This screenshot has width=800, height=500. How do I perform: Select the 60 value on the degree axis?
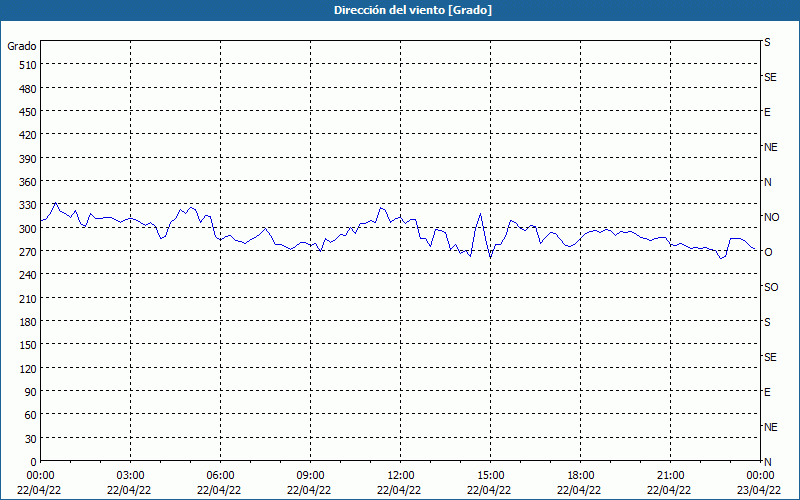(31, 415)
